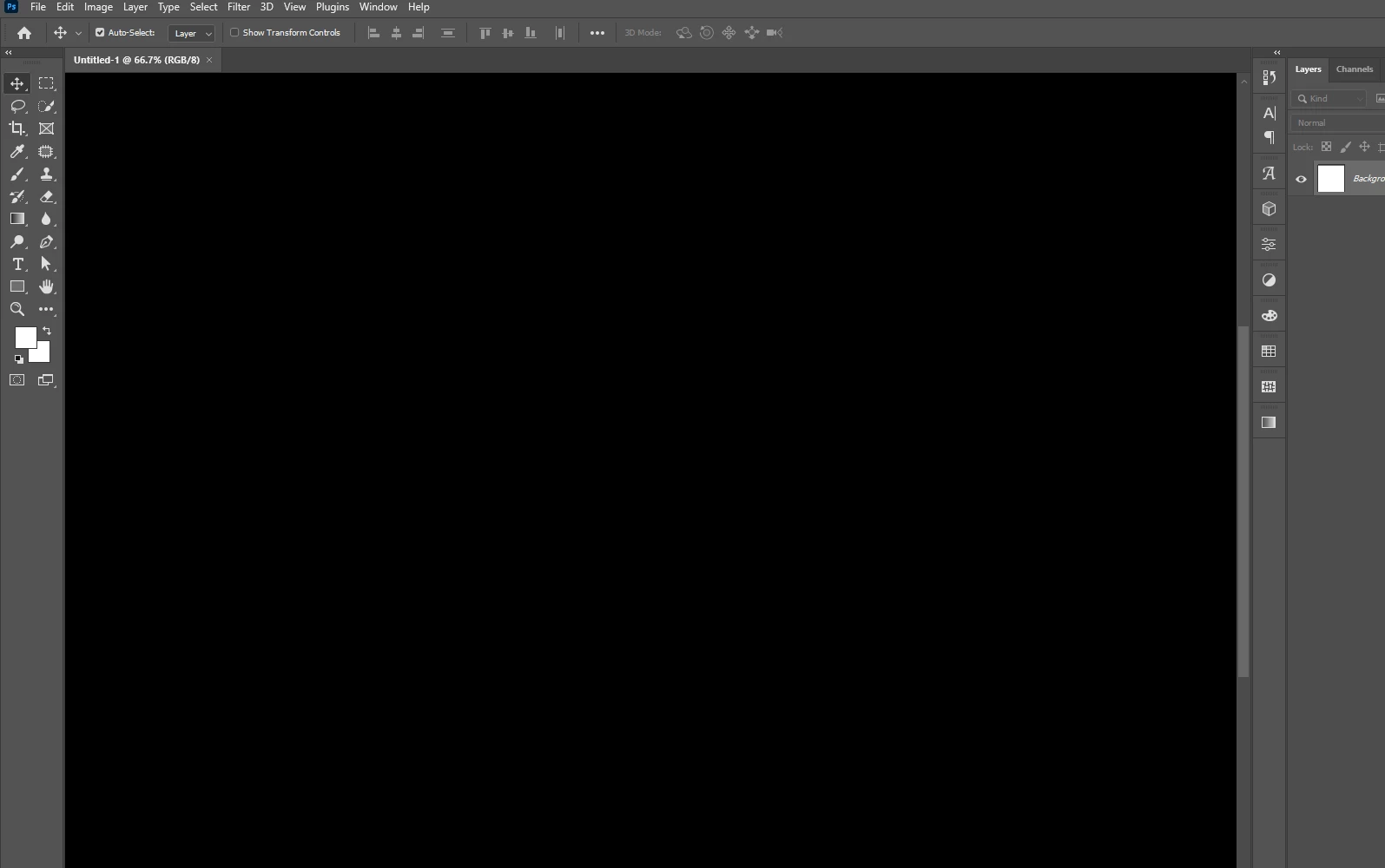
Task: Open the 3D panel cube icon
Action: pos(1269,209)
